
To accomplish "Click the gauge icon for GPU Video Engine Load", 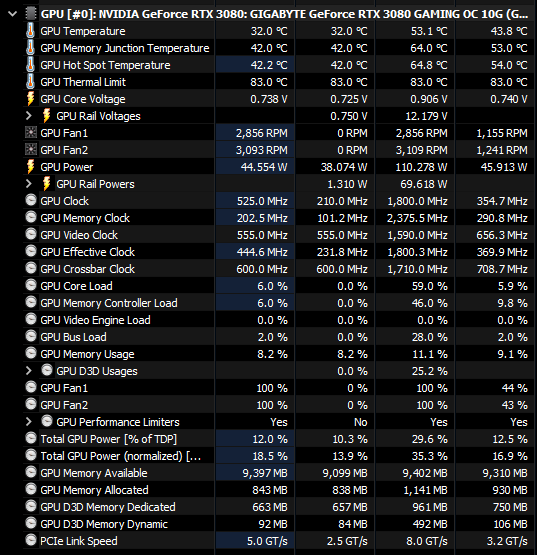I will pyautogui.click(x=31, y=319).
